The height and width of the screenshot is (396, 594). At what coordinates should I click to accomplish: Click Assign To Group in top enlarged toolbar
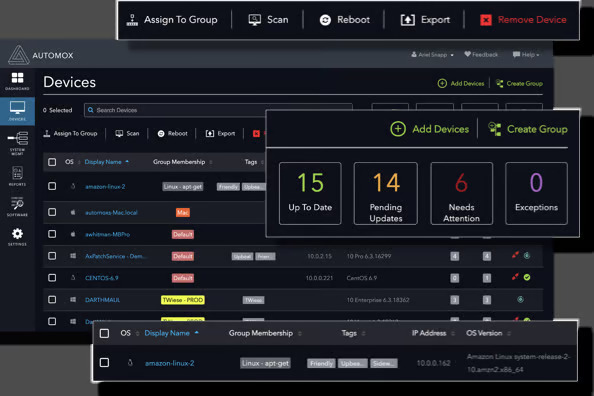click(x=172, y=20)
